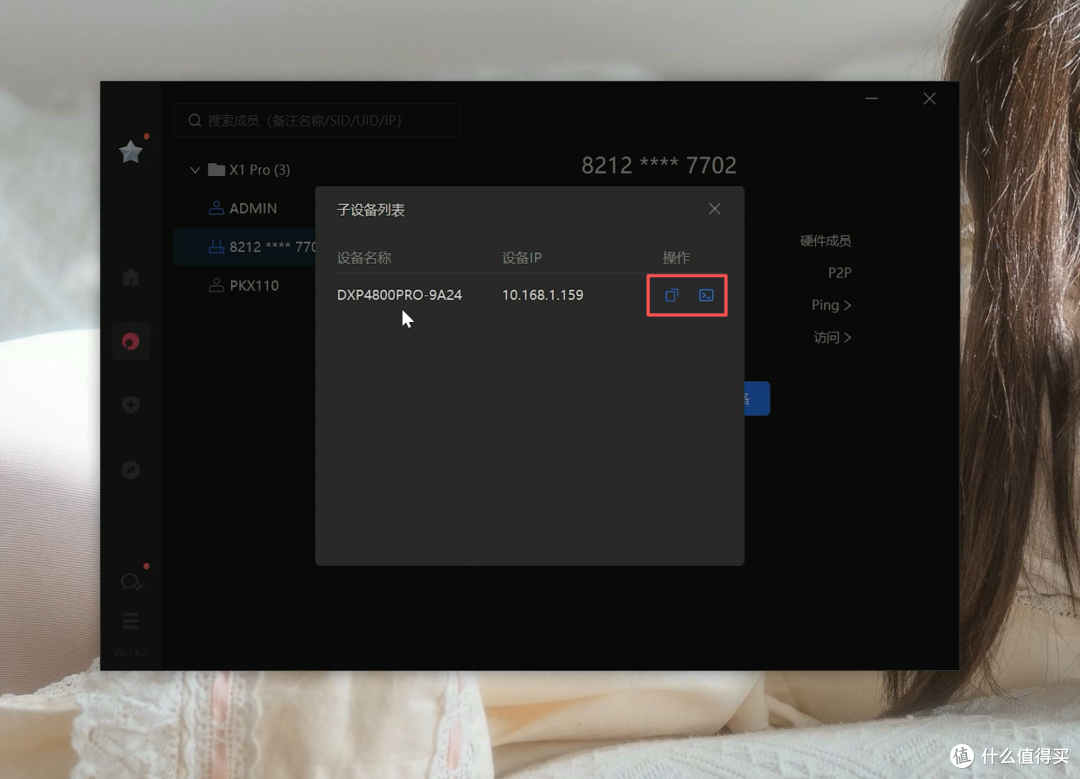Screen dimensions: 1080x779
Task: Open the hamburger menu icon in sidebar
Action: click(131, 621)
